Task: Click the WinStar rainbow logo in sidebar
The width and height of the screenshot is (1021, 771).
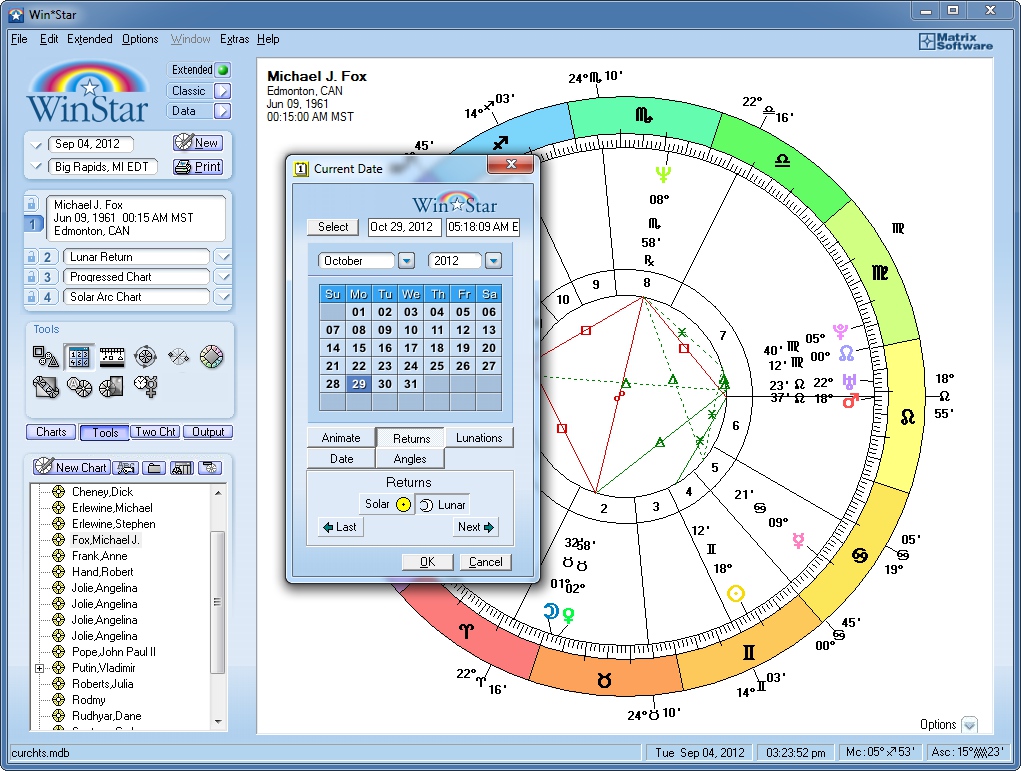Action: coord(88,92)
